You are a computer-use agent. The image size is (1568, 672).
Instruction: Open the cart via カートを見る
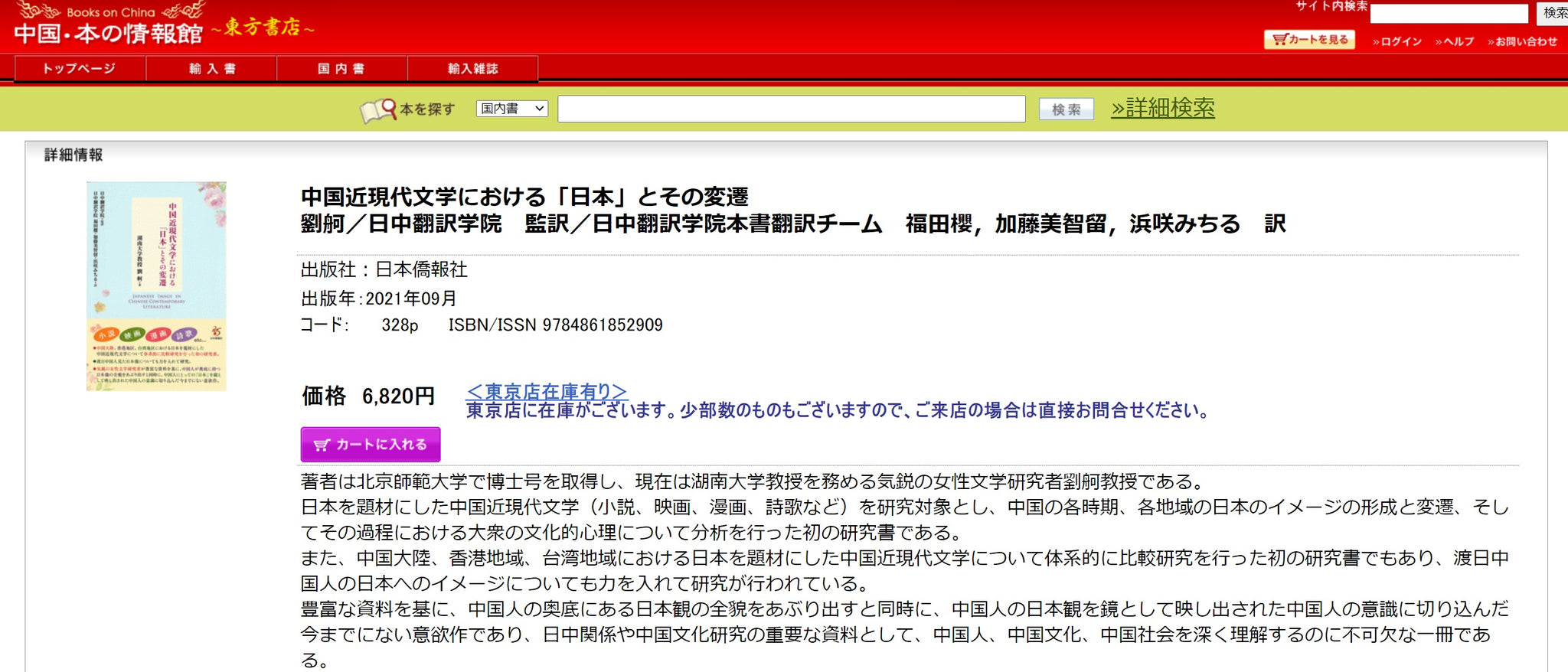1309,40
